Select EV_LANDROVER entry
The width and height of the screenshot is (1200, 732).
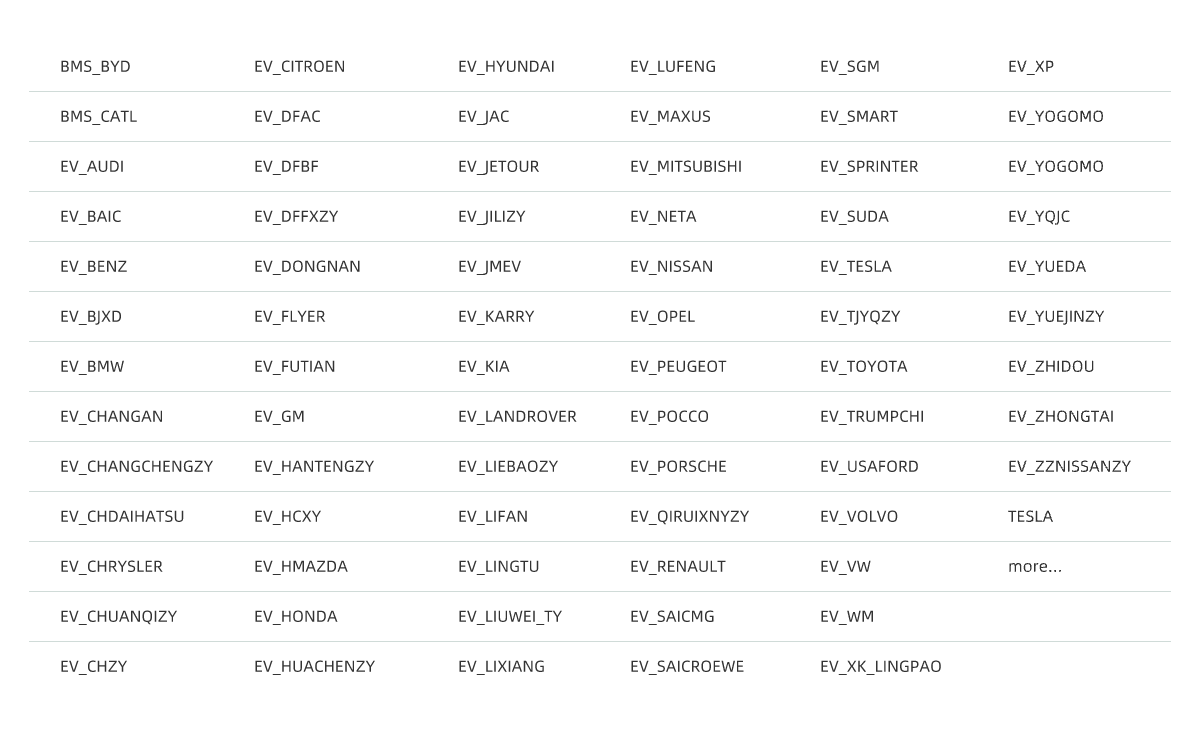tap(517, 417)
